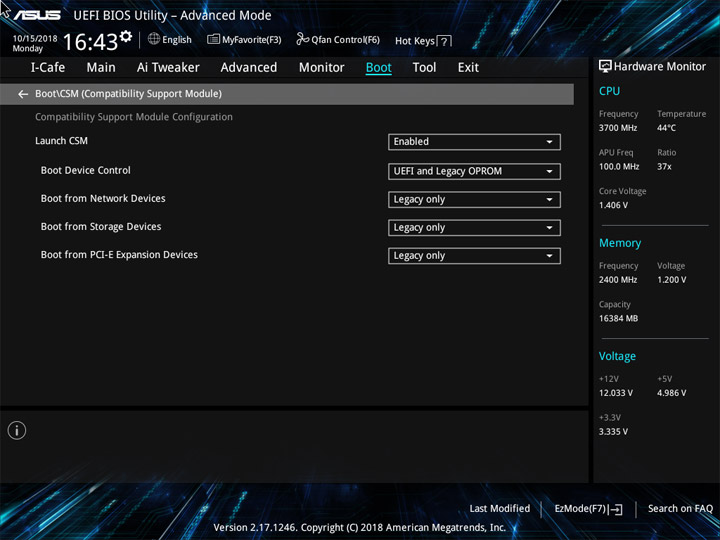Open Search on FAQ

(680, 508)
